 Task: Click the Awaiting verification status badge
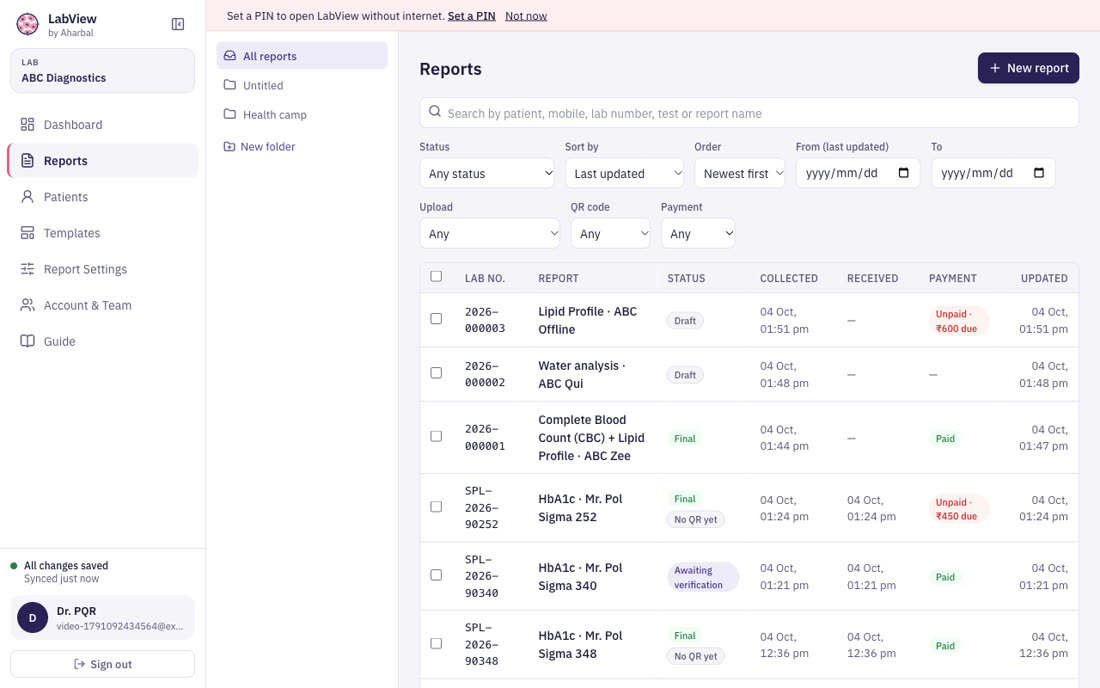[x=702, y=577]
